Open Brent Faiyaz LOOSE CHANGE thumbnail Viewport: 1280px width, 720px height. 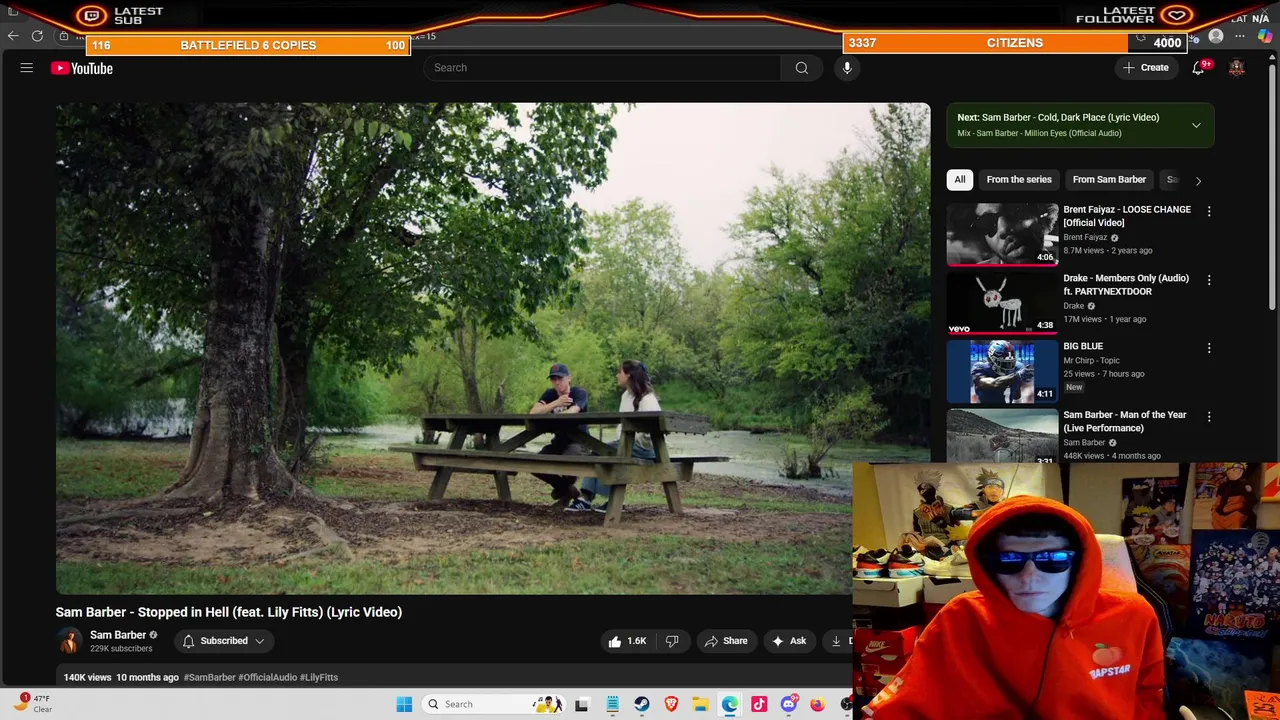click(x=1002, y=234)
